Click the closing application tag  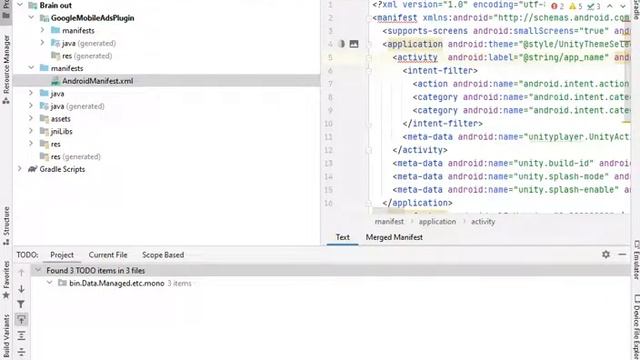[417, 203]
